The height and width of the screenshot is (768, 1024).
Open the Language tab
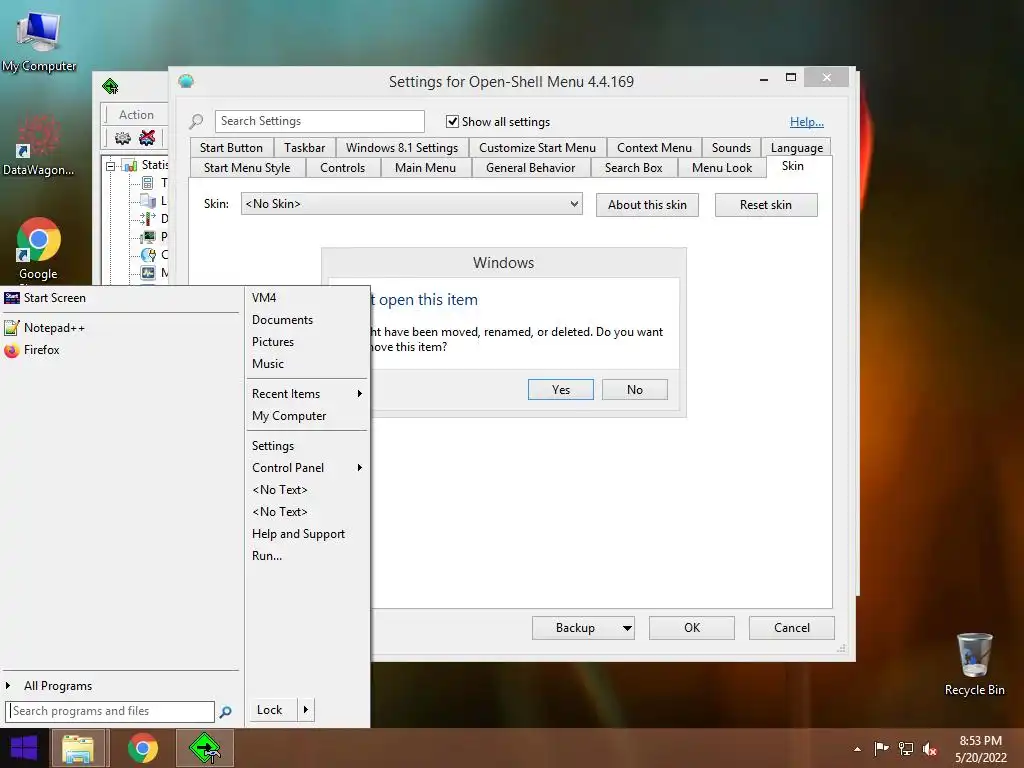coord(797,148)
